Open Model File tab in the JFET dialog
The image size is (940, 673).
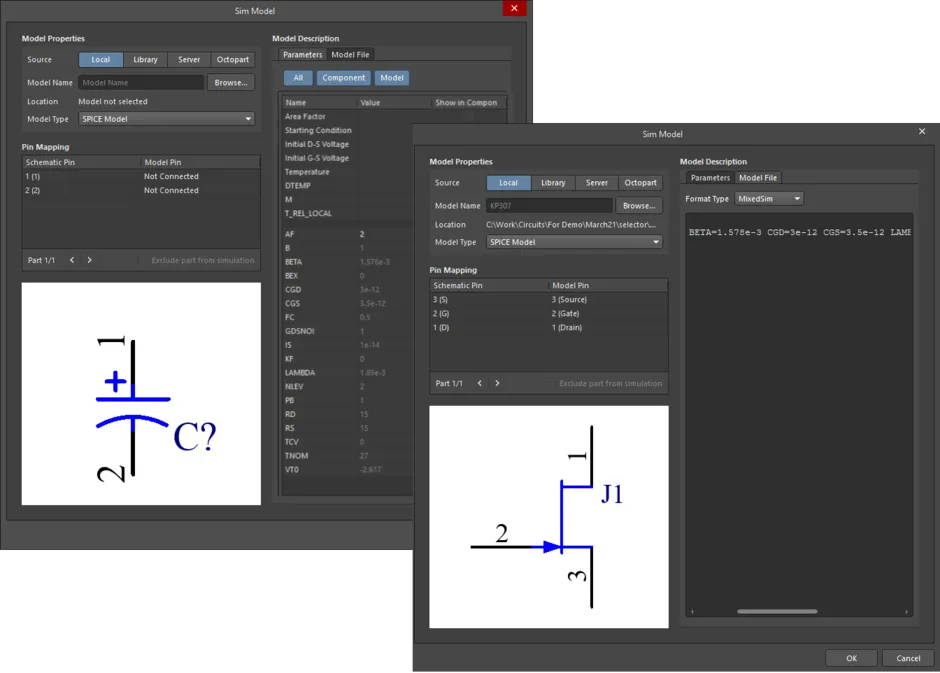point(758,177)
